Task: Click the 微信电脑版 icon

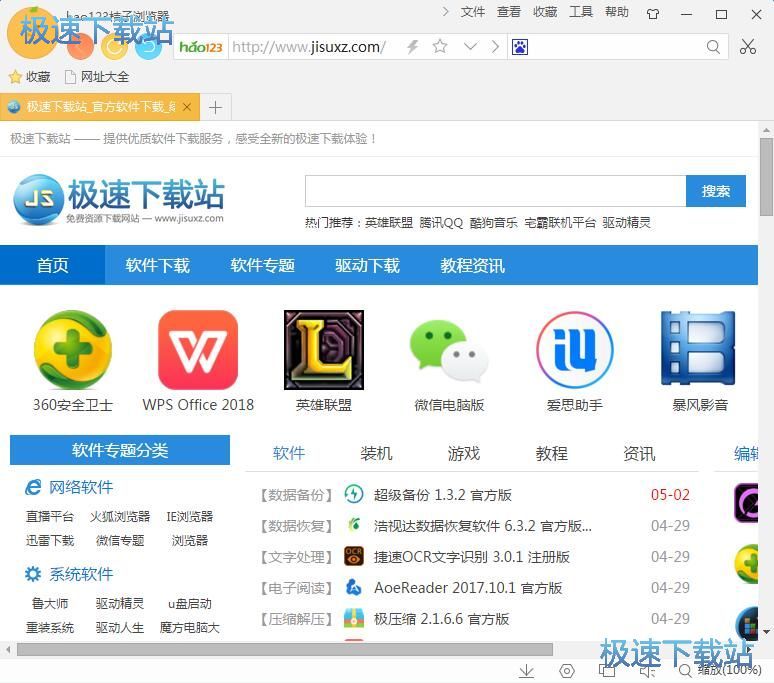Action: tap(449, 351)
